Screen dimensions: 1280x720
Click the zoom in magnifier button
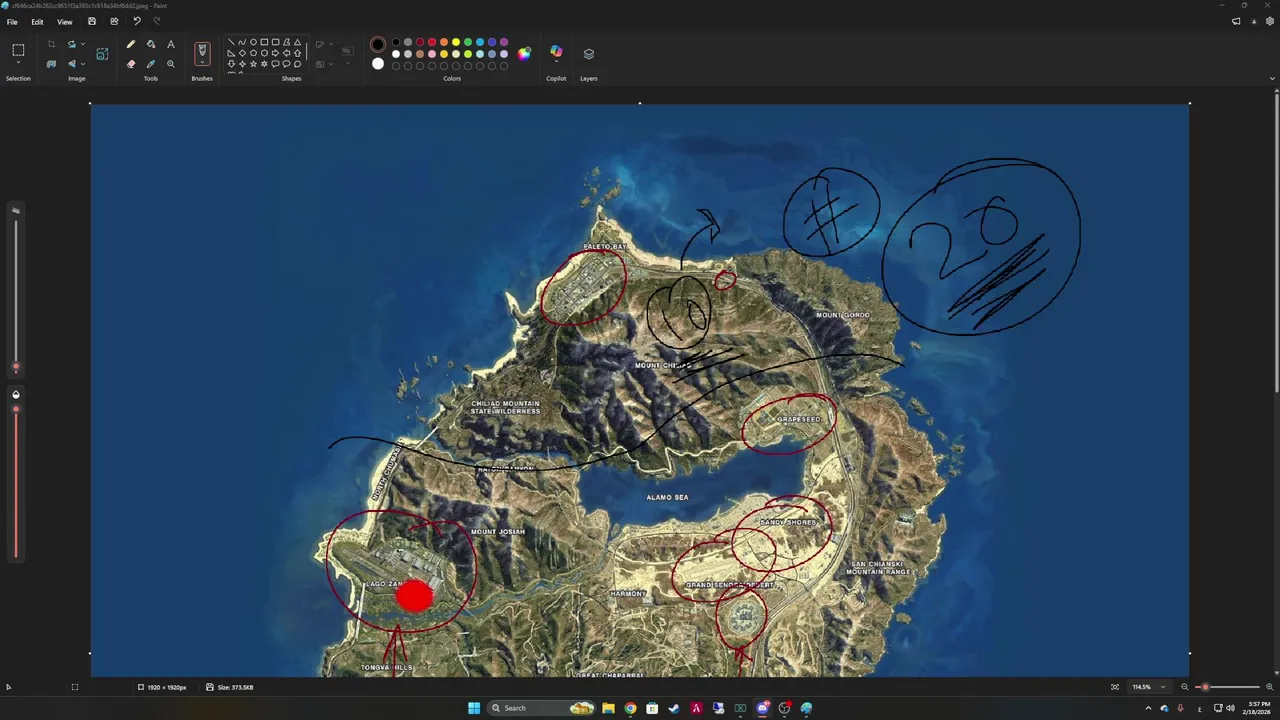[x=1270, y=687]
